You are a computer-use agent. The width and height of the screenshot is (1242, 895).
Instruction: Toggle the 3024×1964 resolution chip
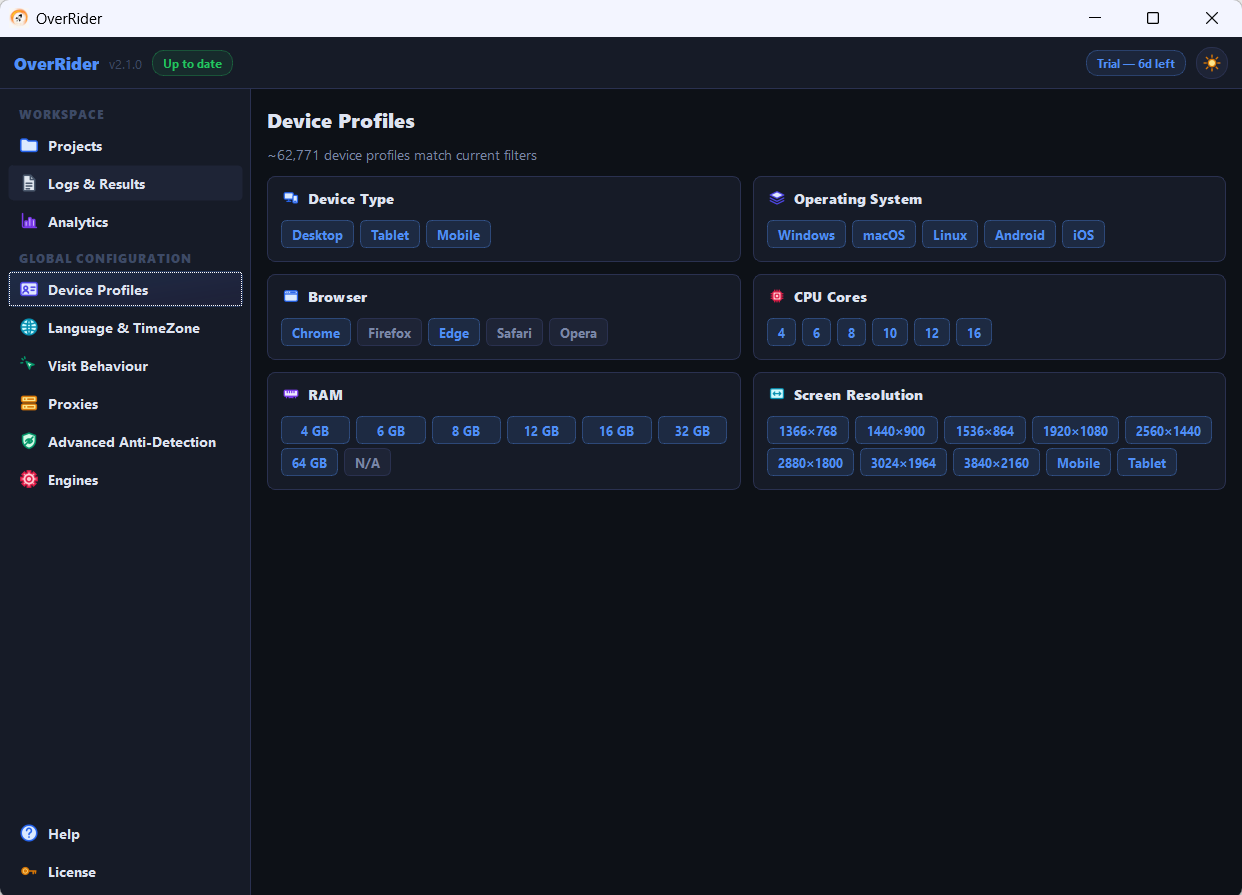pyautogui.click(x=904, y=463)
